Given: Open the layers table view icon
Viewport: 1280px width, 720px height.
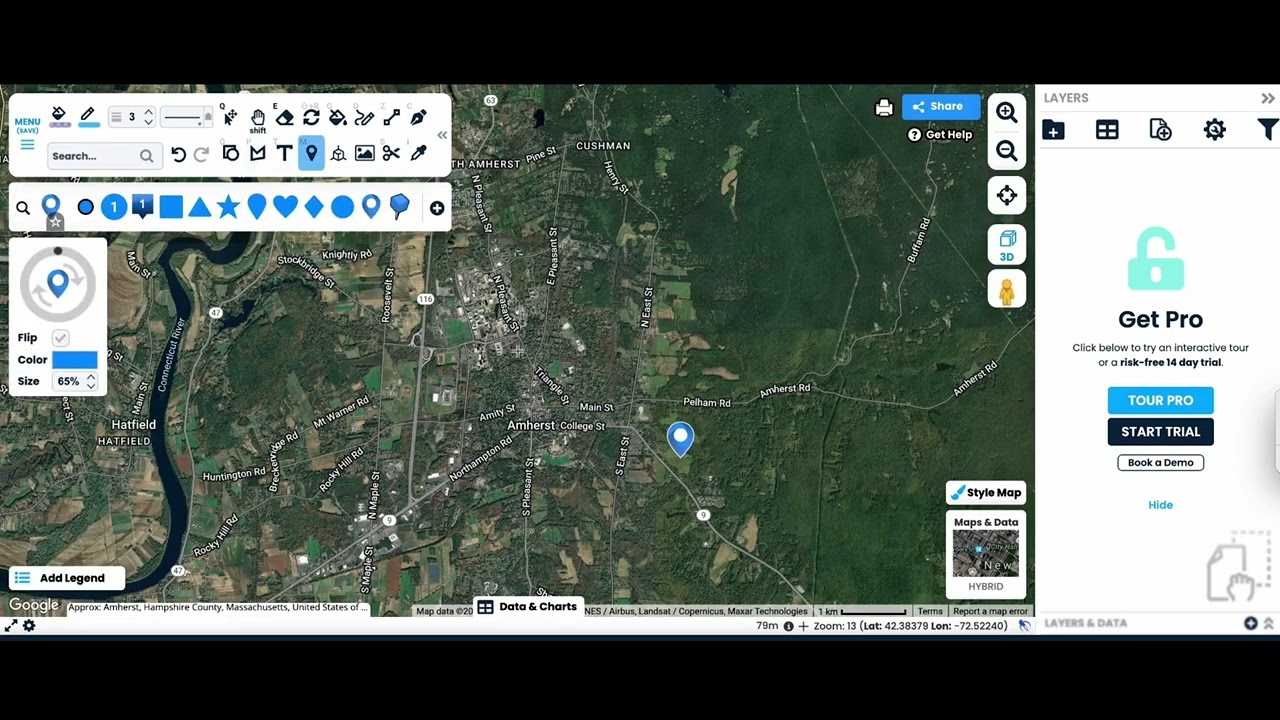Looking at the screenshot, I should click(x=1107, y=130).
